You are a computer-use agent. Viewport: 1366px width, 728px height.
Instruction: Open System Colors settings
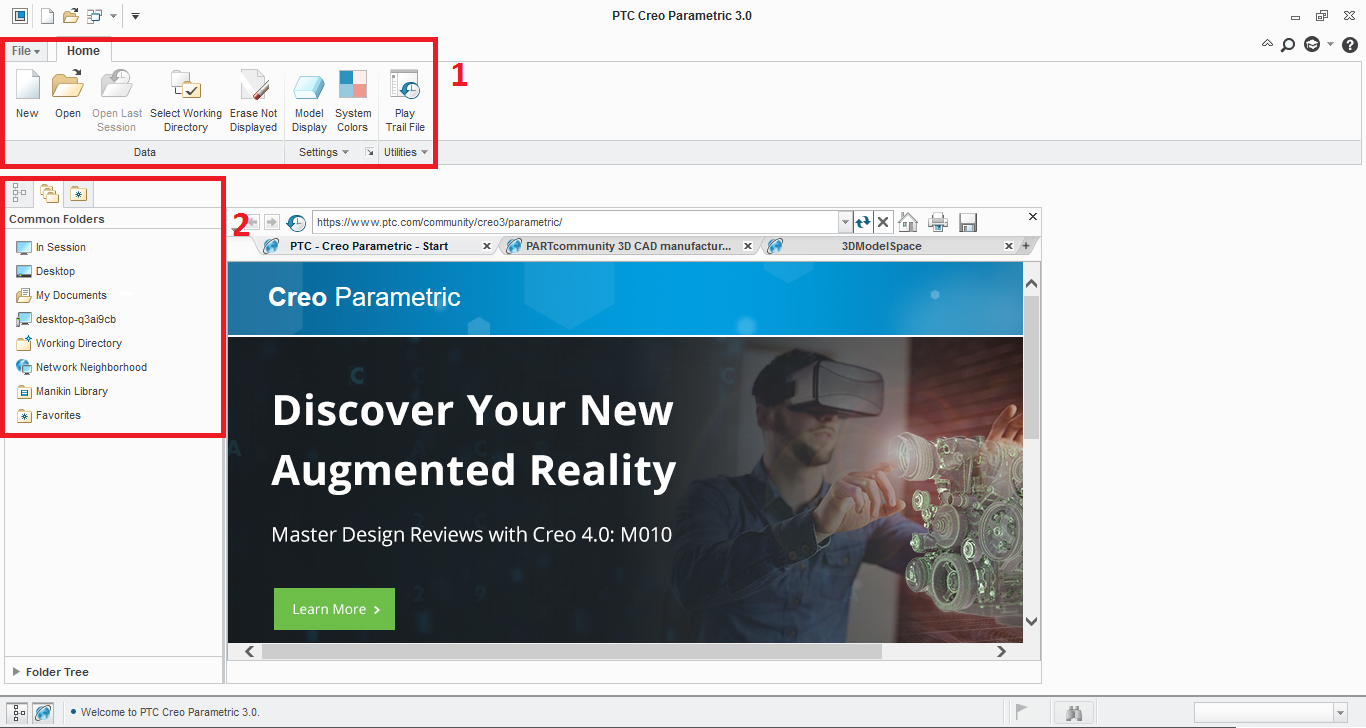353,84
